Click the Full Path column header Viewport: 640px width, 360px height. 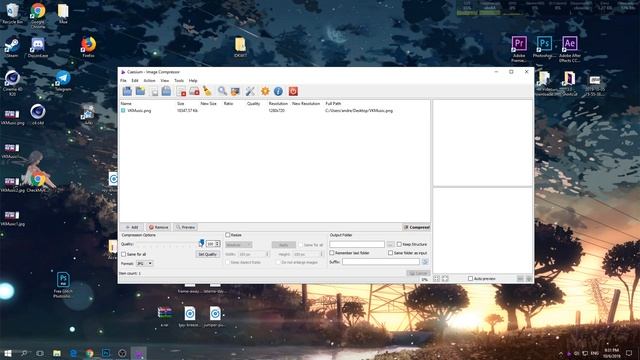333,104
